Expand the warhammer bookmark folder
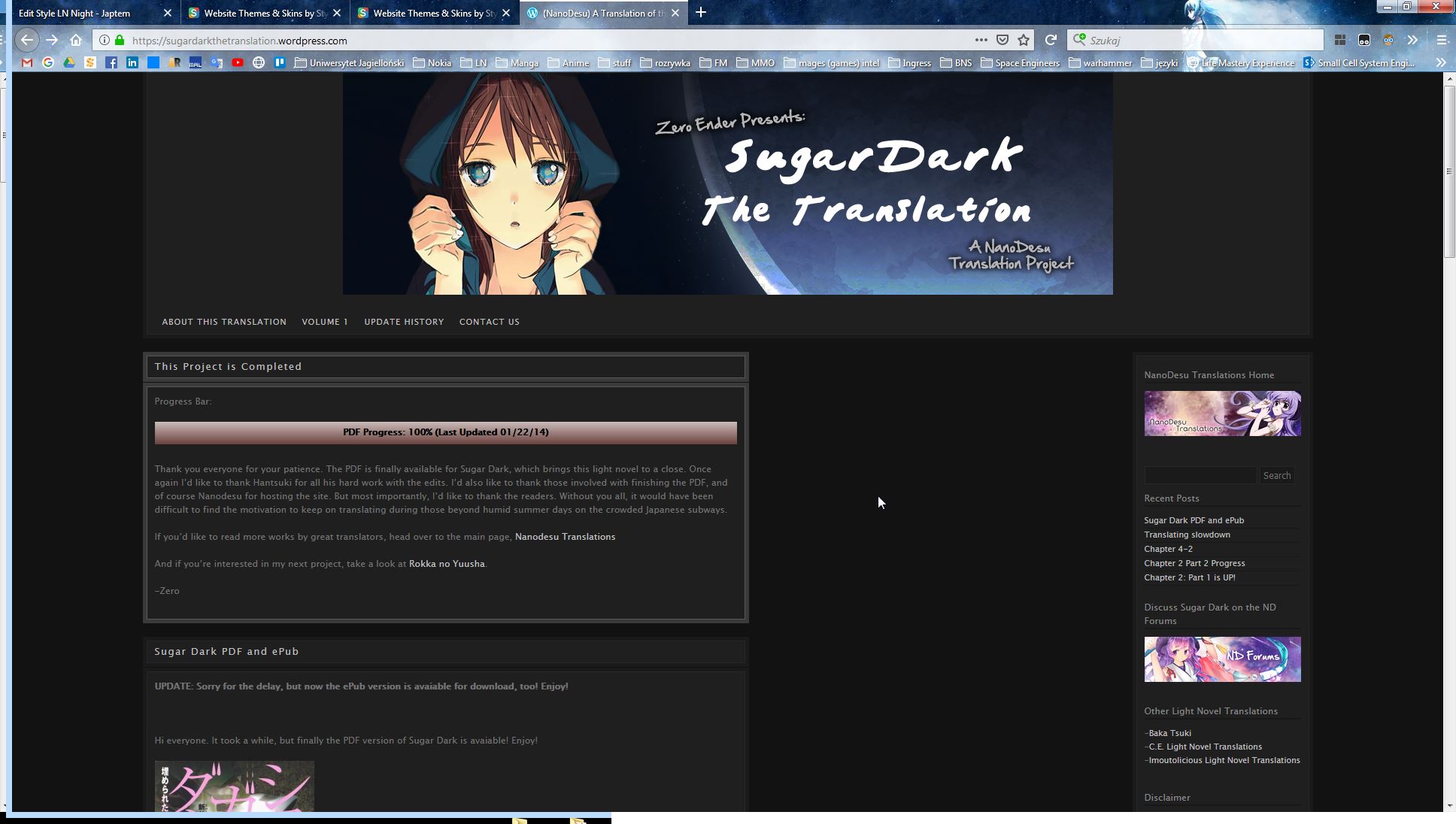The height and width of the screenshot is (824, 1456). pyautogui.click(x=1100, y=63)
